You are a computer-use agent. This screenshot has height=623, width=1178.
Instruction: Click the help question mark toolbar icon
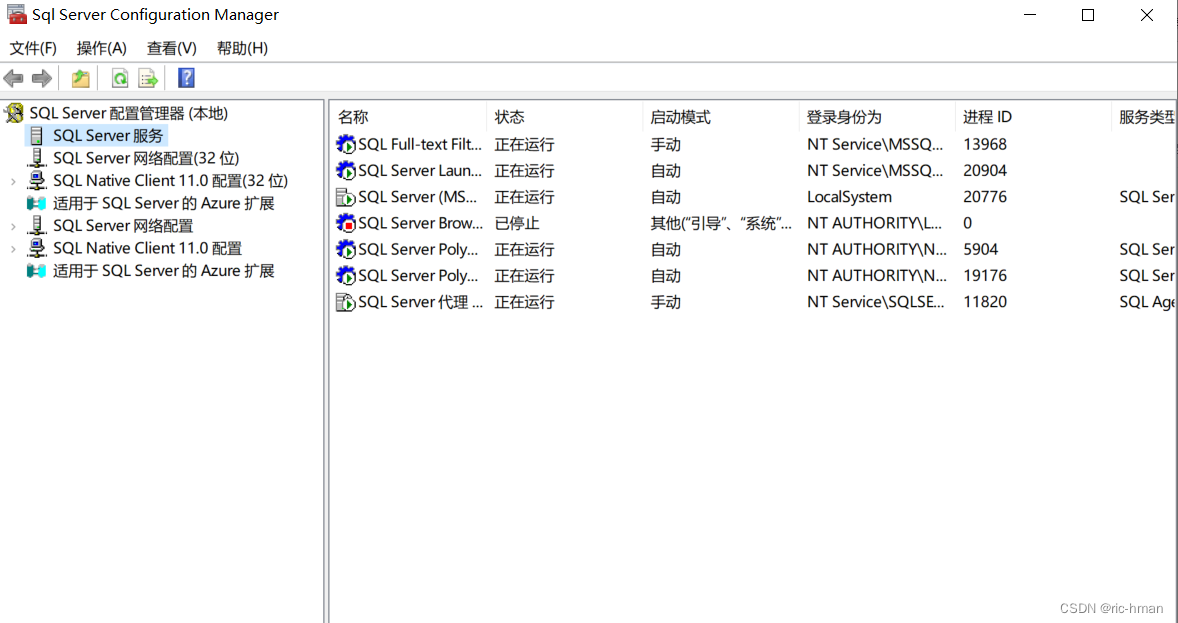(x=186, y=77)
